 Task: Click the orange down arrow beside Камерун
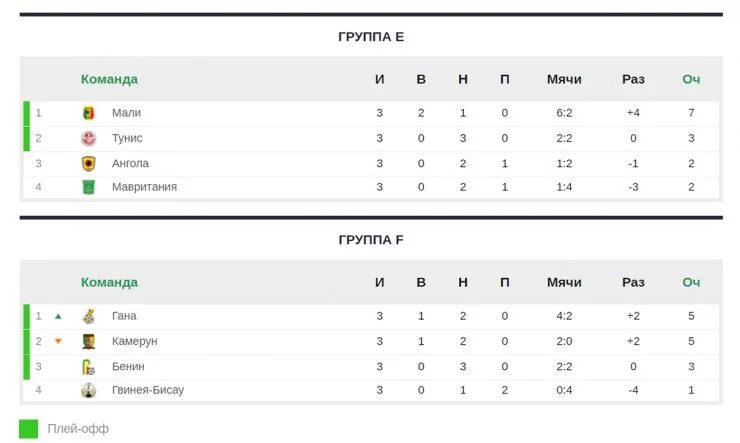(x=58, y=341)
